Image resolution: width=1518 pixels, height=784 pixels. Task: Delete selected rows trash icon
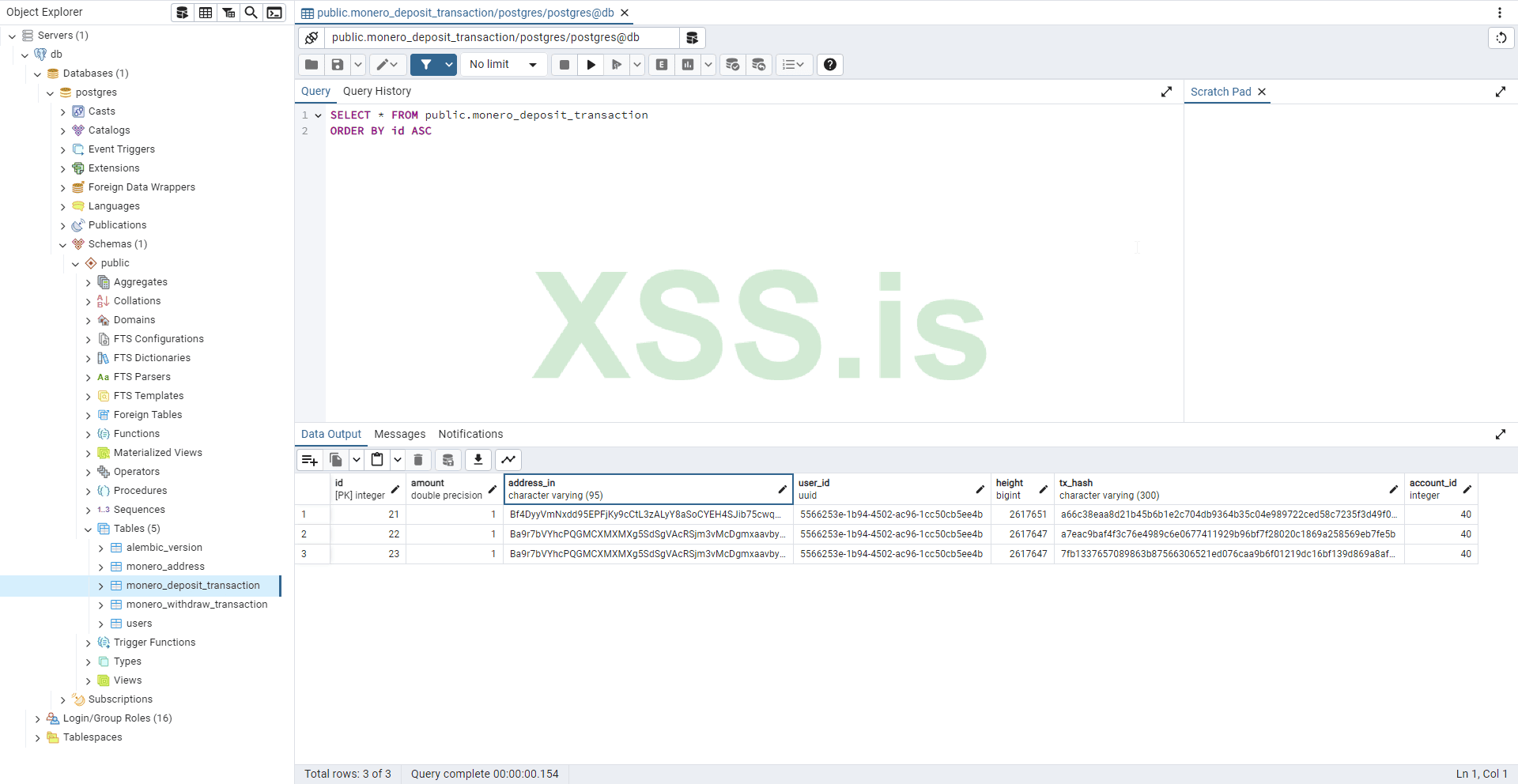click(x=418, y=460)
